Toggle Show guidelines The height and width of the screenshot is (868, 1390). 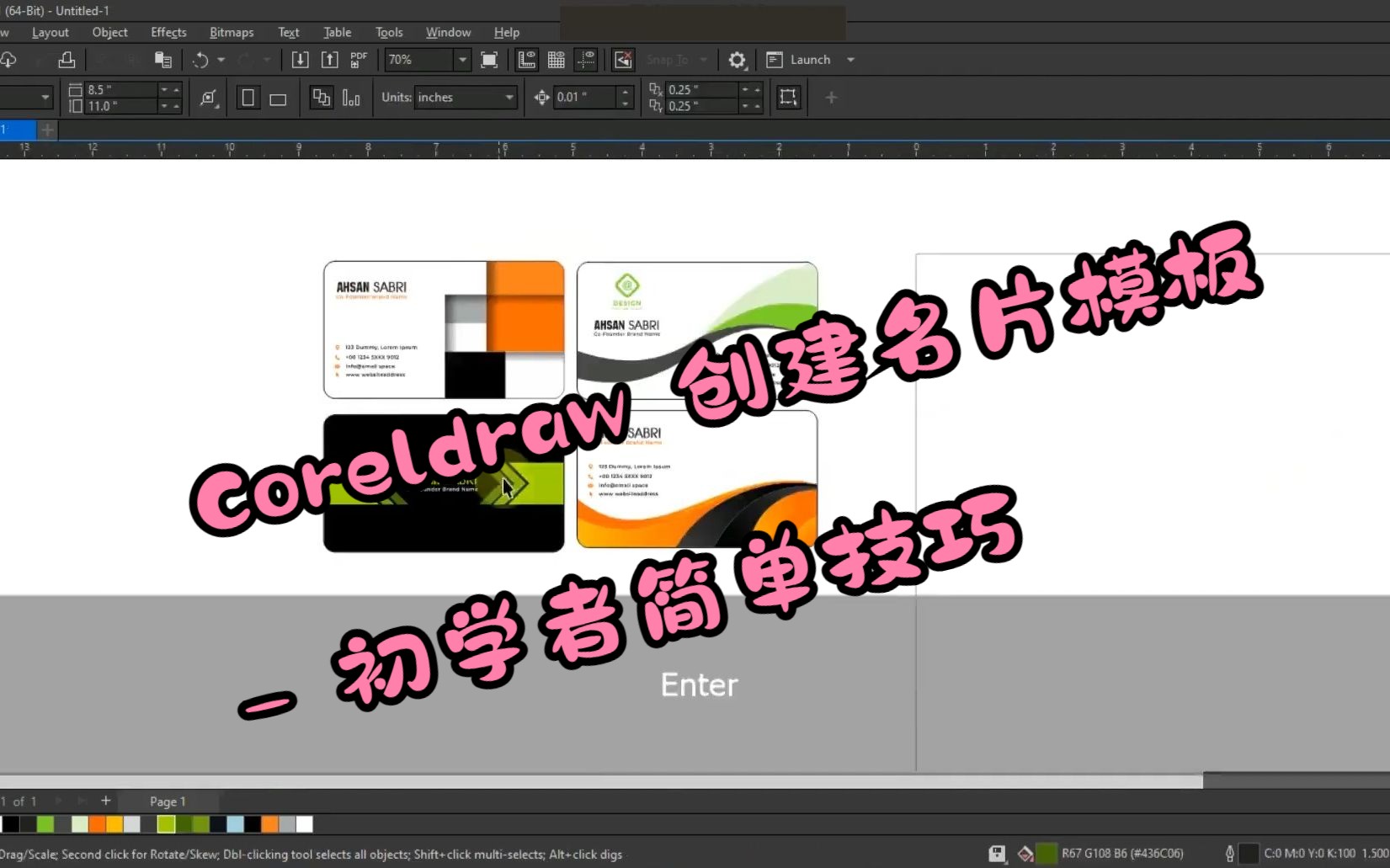(586, 60)
